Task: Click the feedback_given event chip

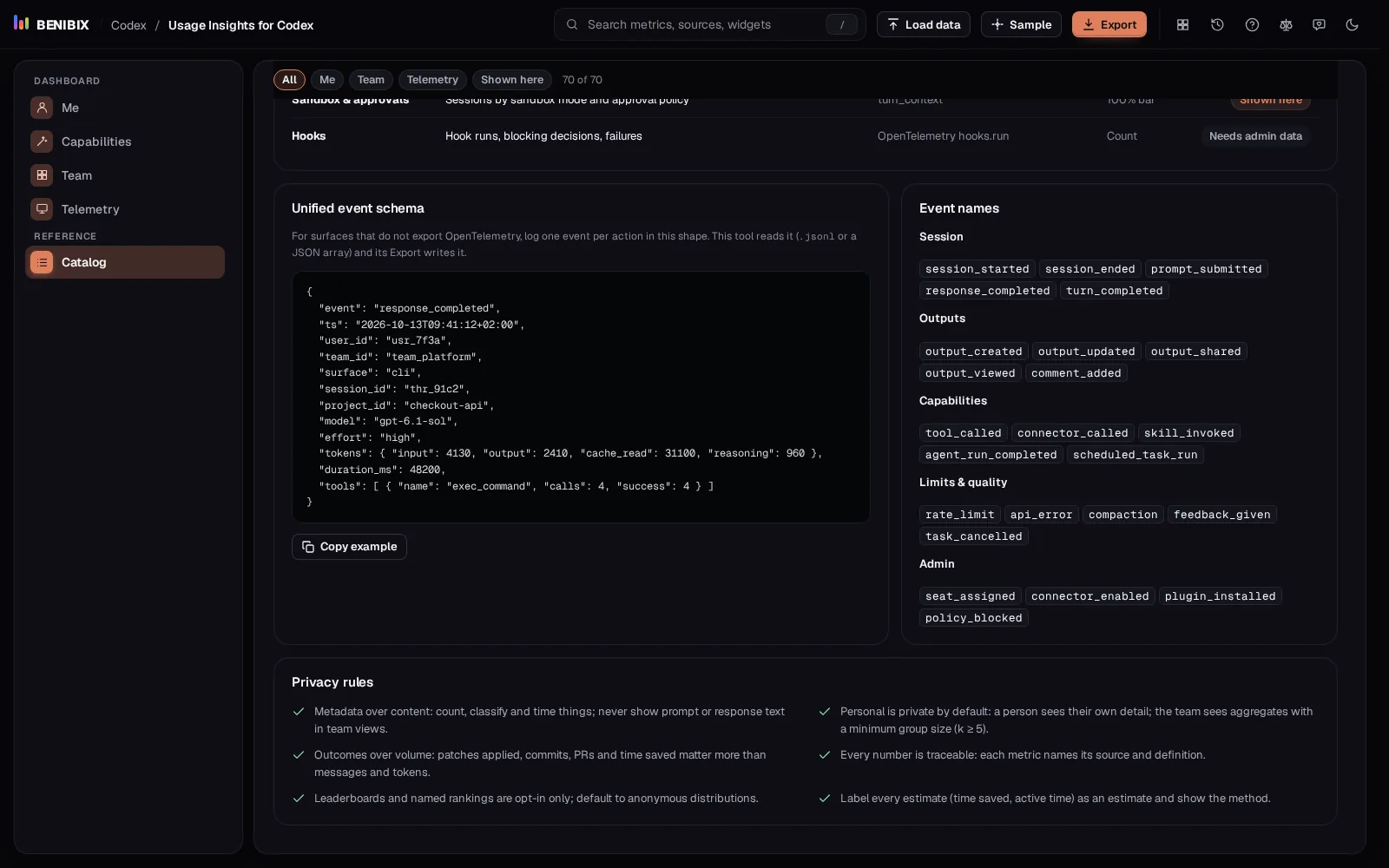Action: pos(1221,515)
